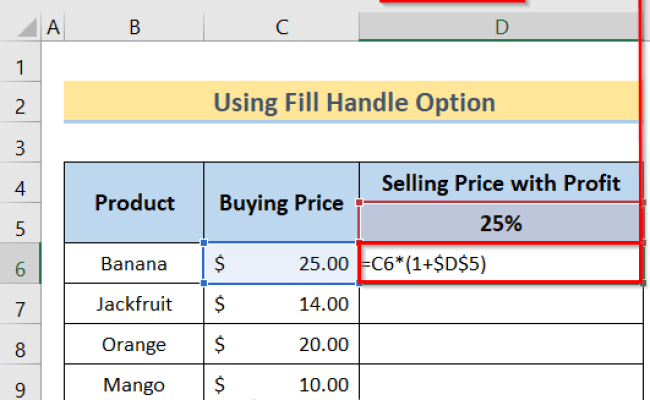Select column C header
650x400 pixels.
[281, 27]
